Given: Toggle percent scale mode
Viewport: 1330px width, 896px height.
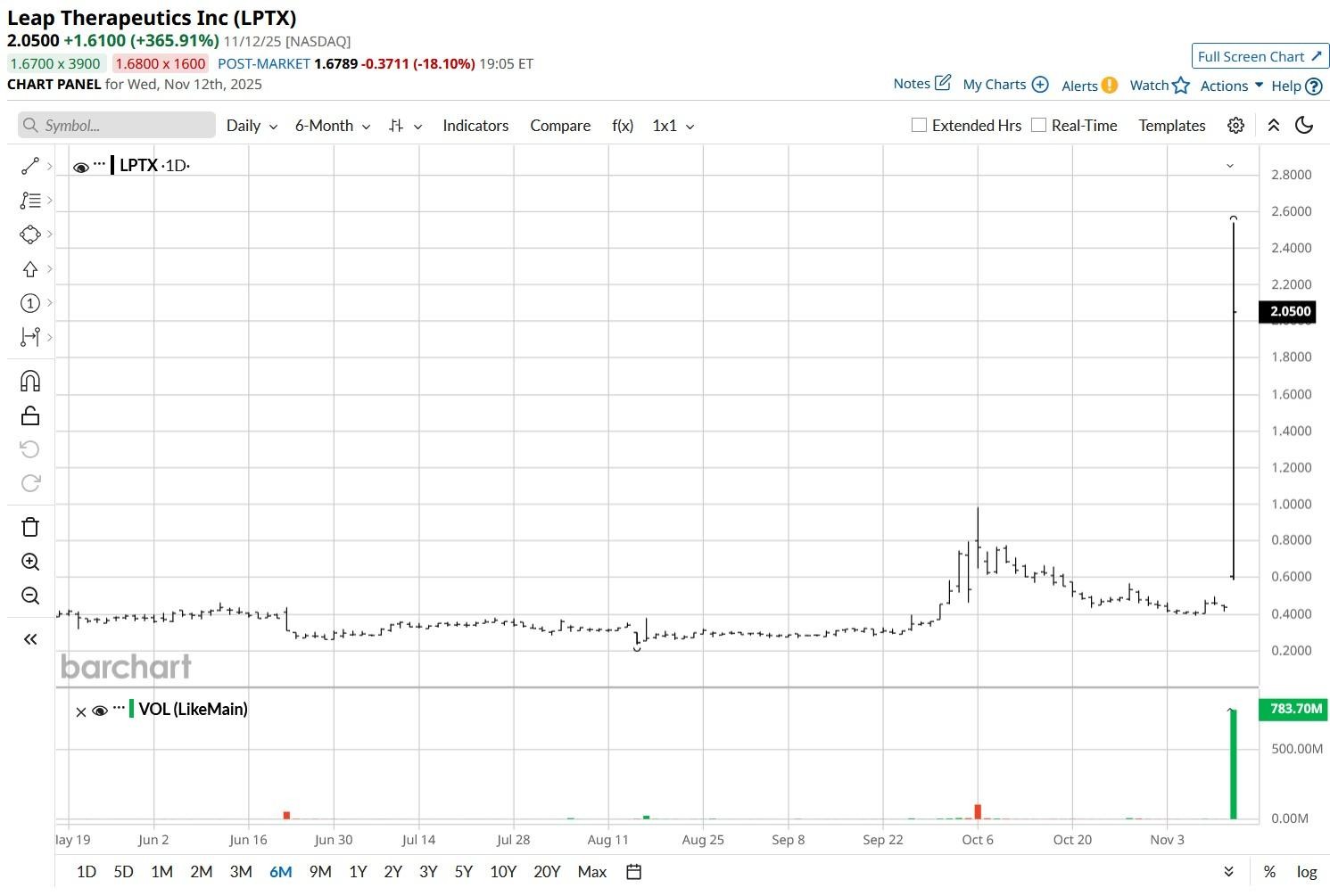Looking at the screenshot, I should pyautogui.click(x=1269, y=872).
